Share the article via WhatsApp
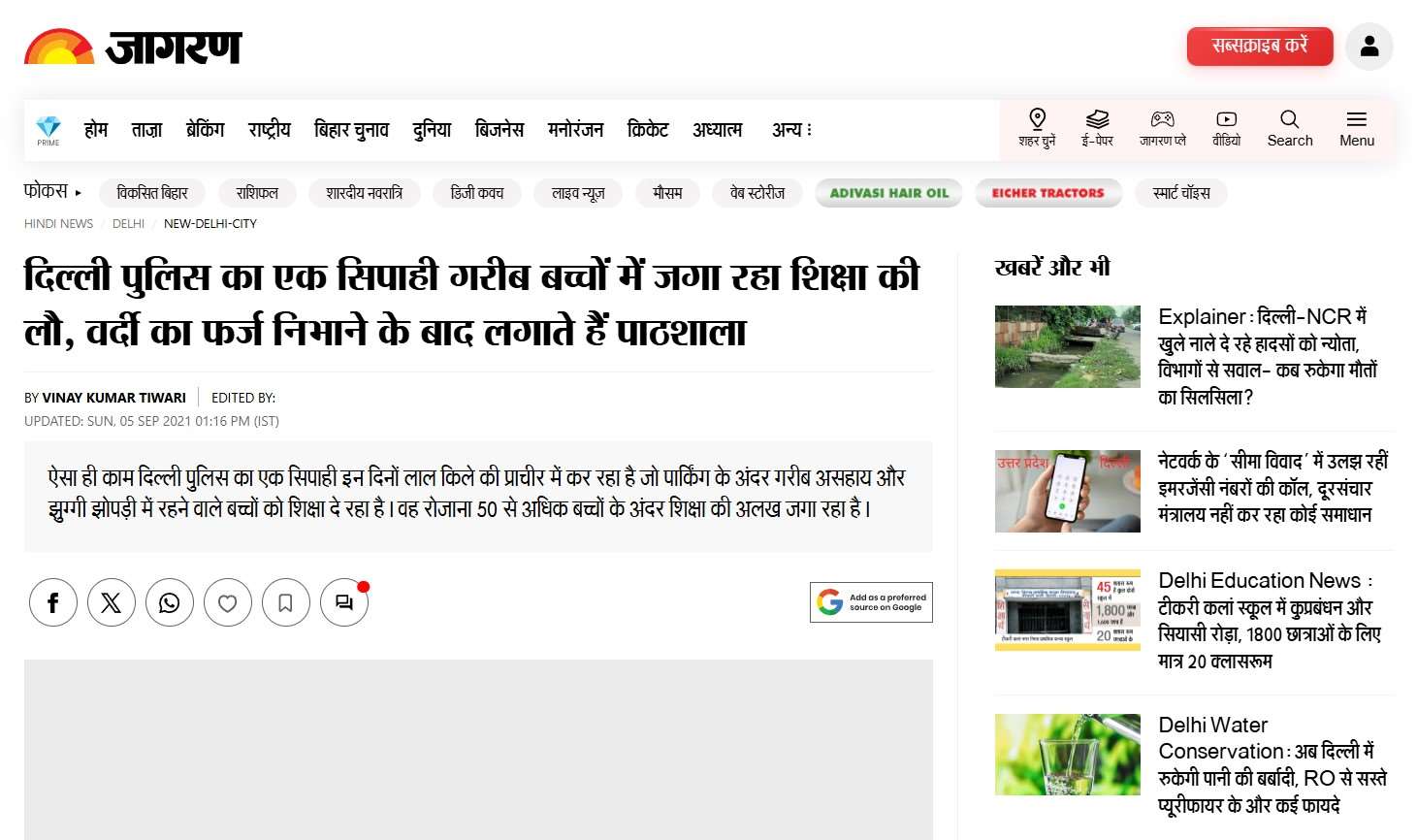 tap(170, 602)
